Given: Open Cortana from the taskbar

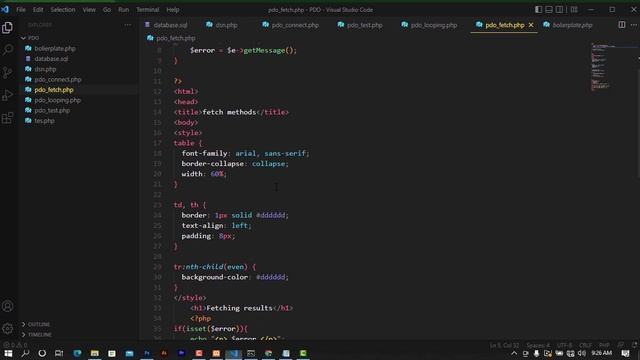Looking at the screenshot, I should 42,353.
